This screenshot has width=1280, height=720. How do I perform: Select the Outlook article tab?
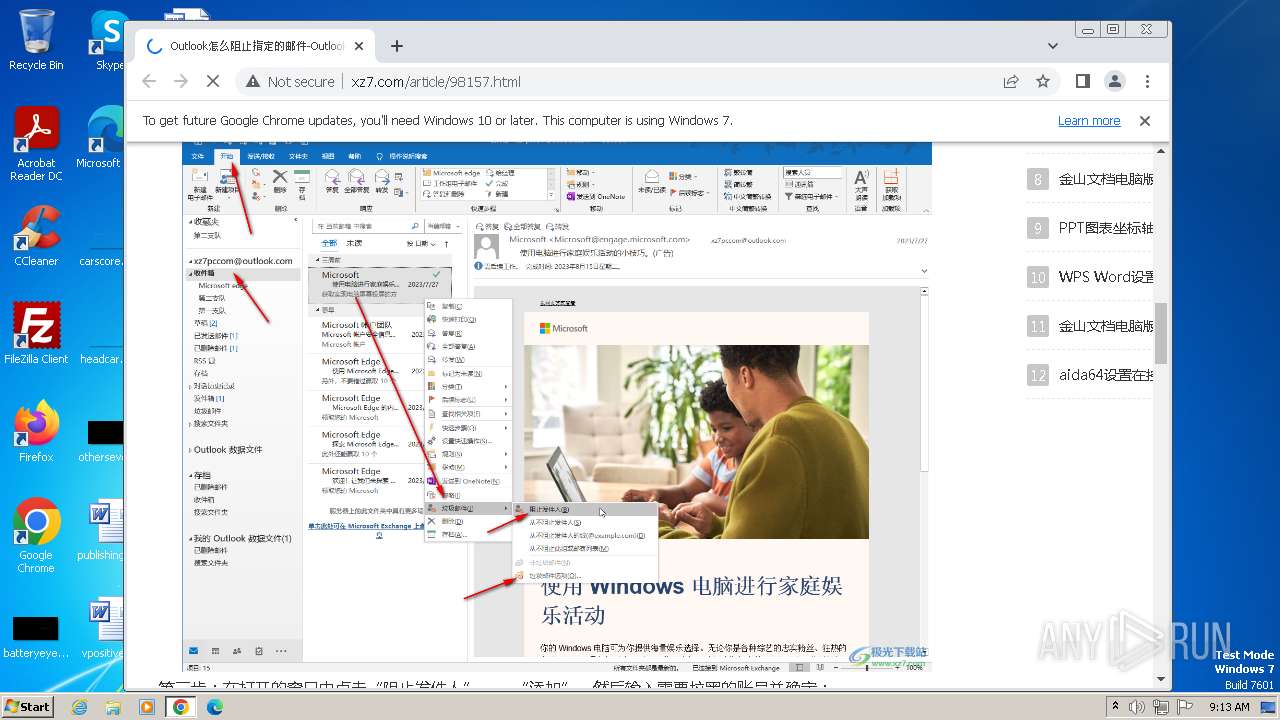pos(256,46)
